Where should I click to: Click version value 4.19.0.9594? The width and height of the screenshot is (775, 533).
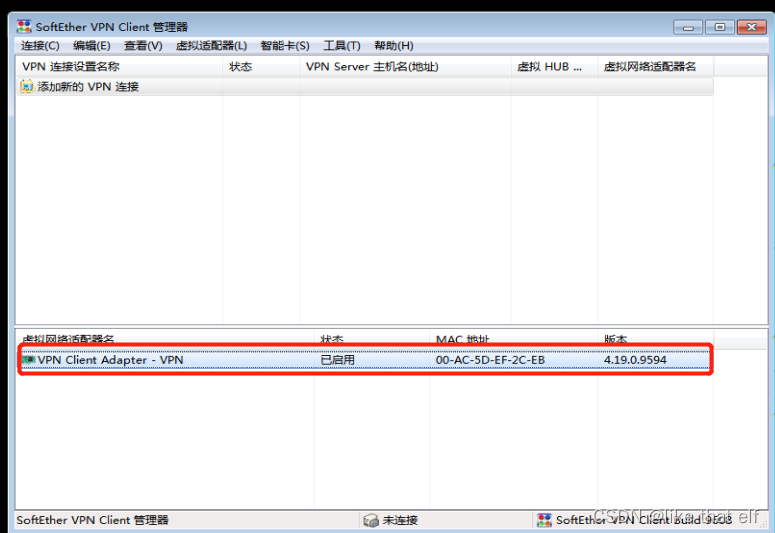tap(635, 359)
